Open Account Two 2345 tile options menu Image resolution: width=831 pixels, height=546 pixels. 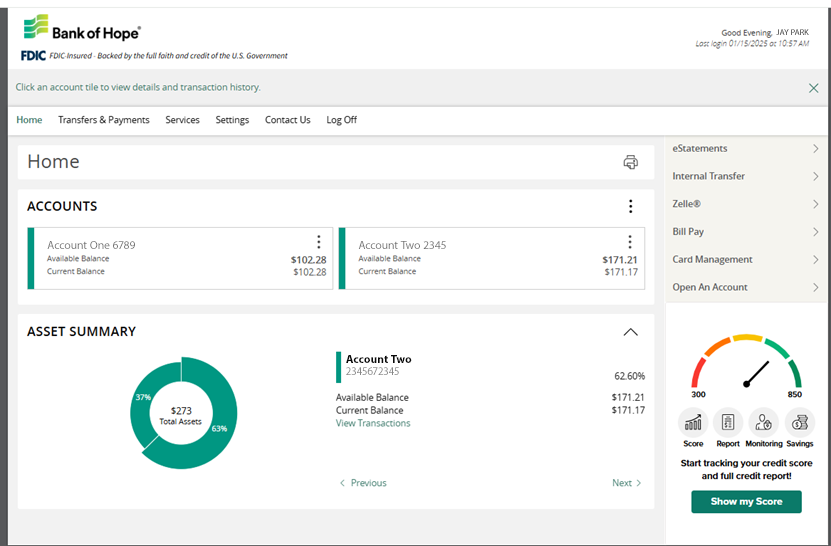coord(630,242)
